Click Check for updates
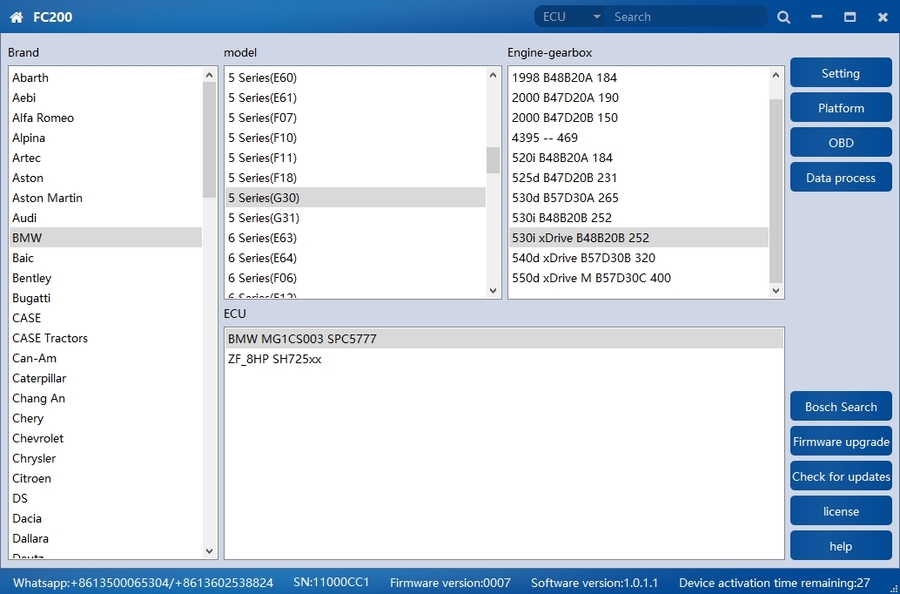Image resolution: width=900 pixels, height=594 pixels. pos(840,477)
